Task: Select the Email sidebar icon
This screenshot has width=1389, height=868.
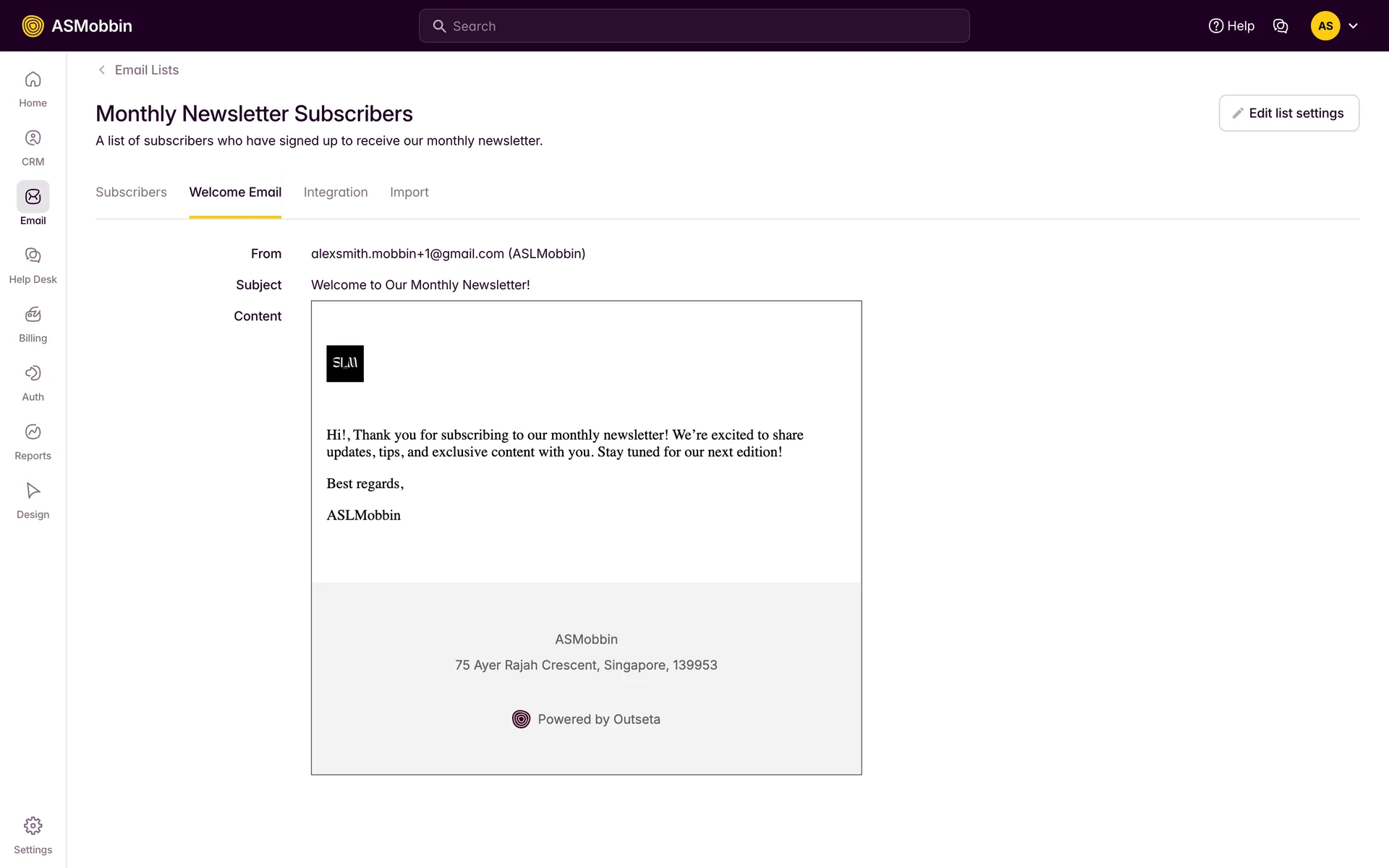Action: tap(33, 197)
